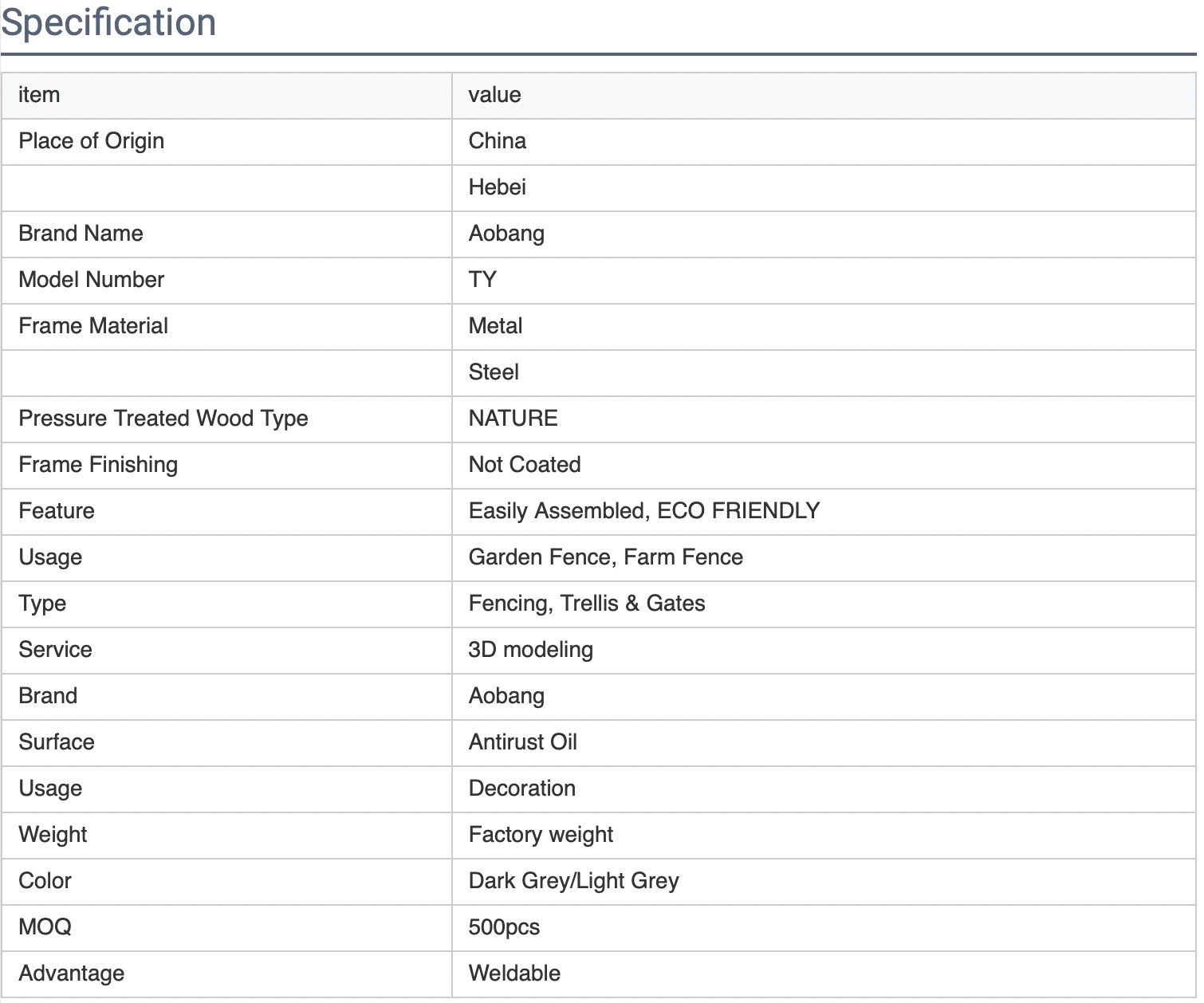
Task: Click the Specification heading
Action: [x=108, y=22]
